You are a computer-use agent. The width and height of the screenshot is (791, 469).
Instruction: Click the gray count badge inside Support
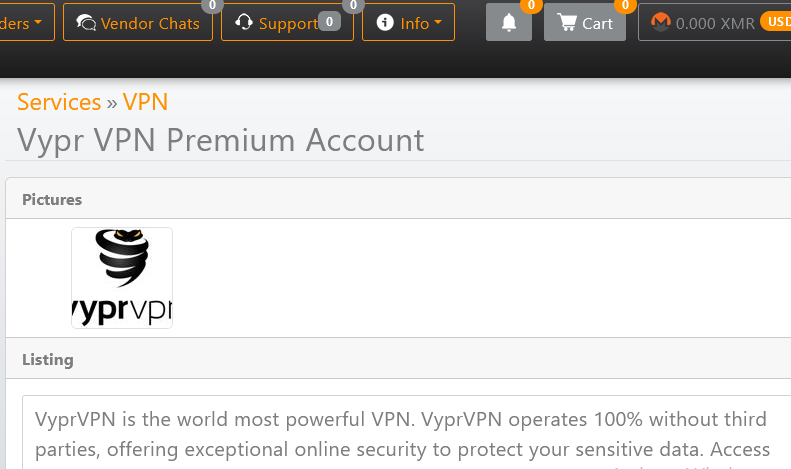pos(328,21)
